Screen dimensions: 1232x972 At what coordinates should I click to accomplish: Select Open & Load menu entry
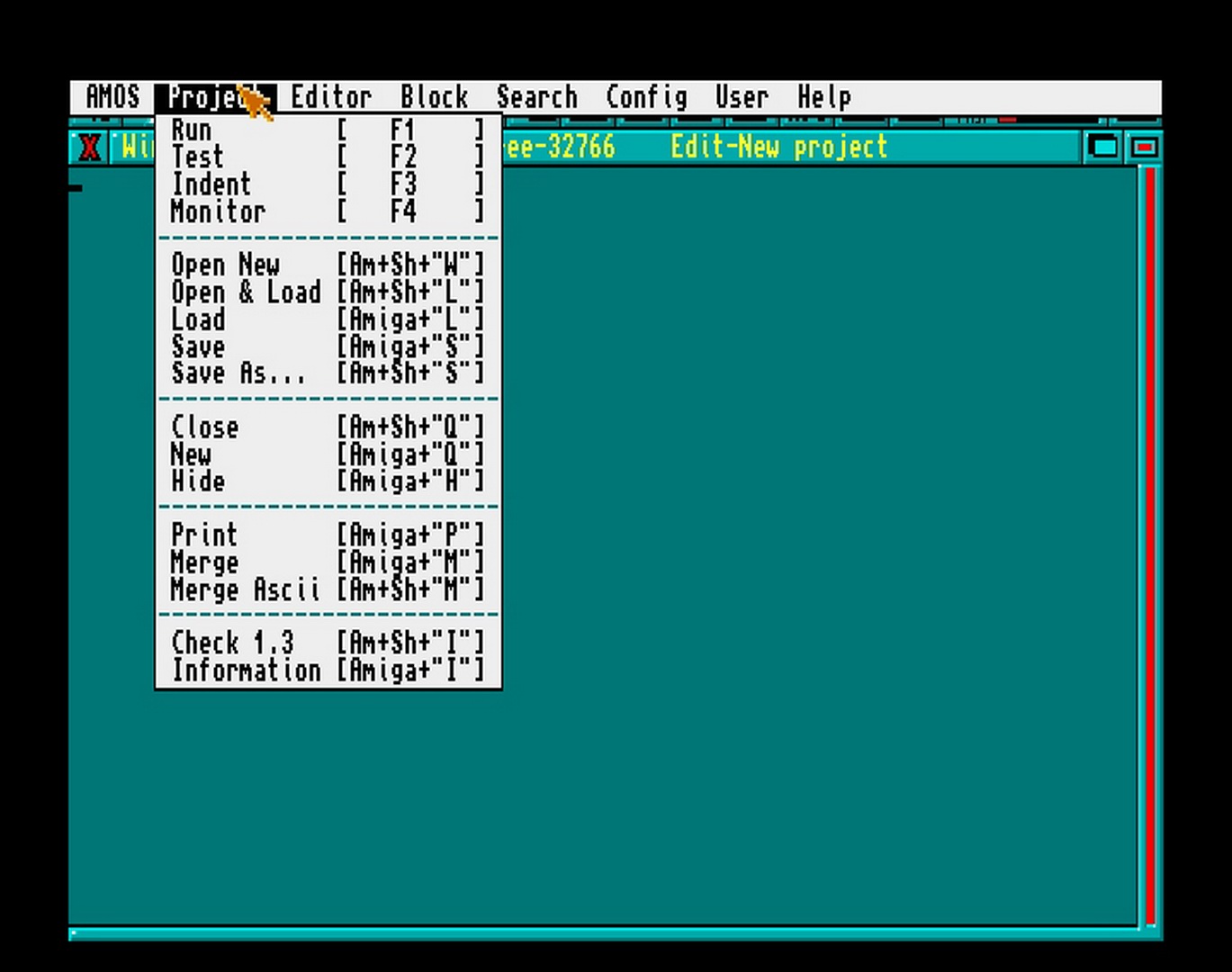[328, 292]
